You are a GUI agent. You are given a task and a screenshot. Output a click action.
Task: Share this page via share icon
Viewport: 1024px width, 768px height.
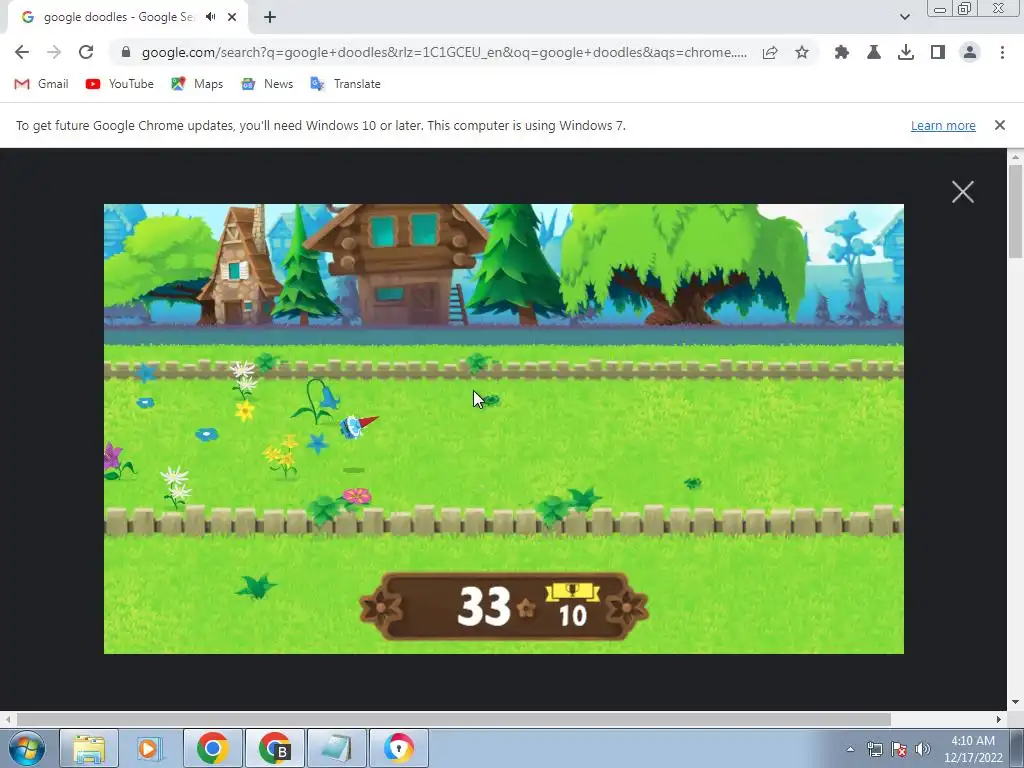coord(770,52)
